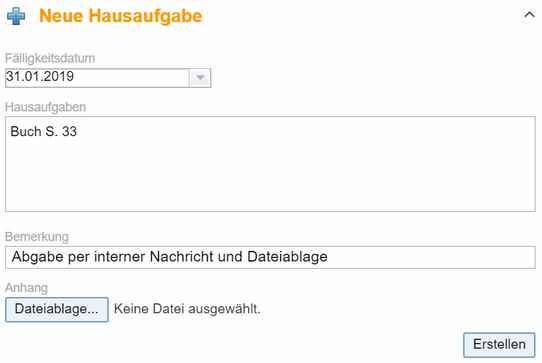The image size is (542, 363).
Task: Click the Anhang label
Action: pyautogui.click(x=26, y=288)
